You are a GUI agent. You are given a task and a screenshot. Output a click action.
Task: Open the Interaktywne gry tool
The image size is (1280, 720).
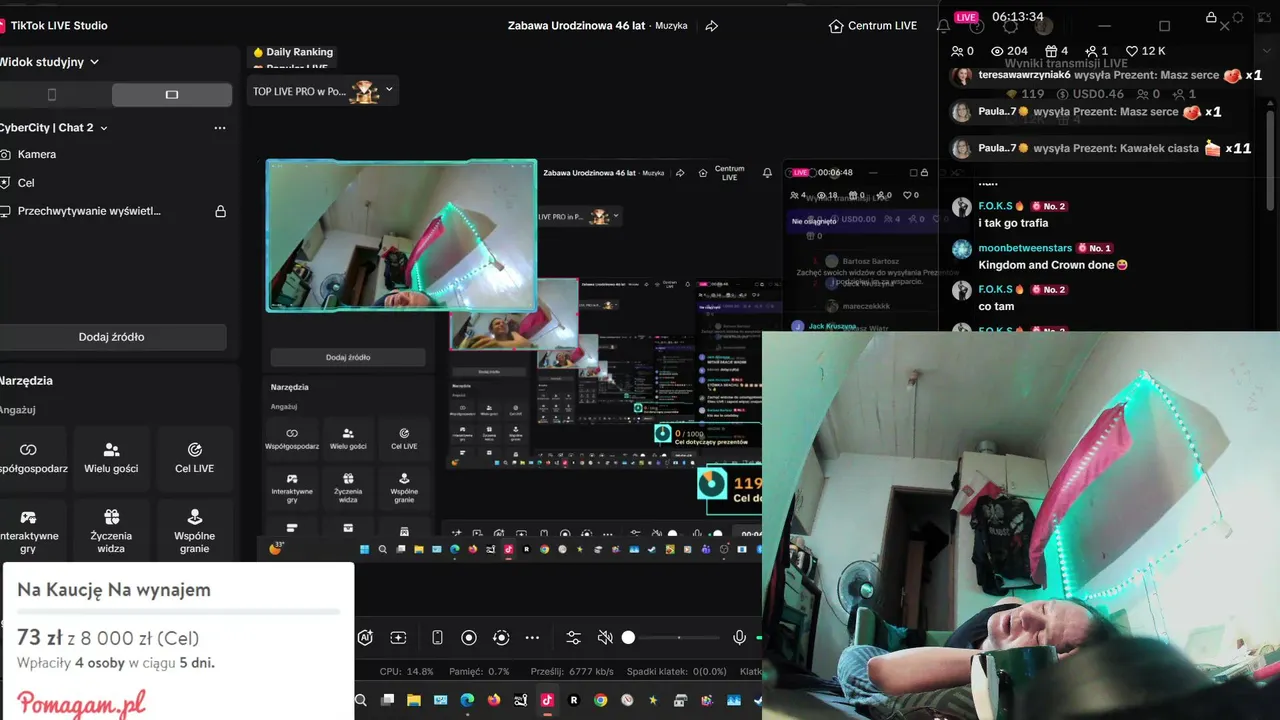tap(31, 530)
